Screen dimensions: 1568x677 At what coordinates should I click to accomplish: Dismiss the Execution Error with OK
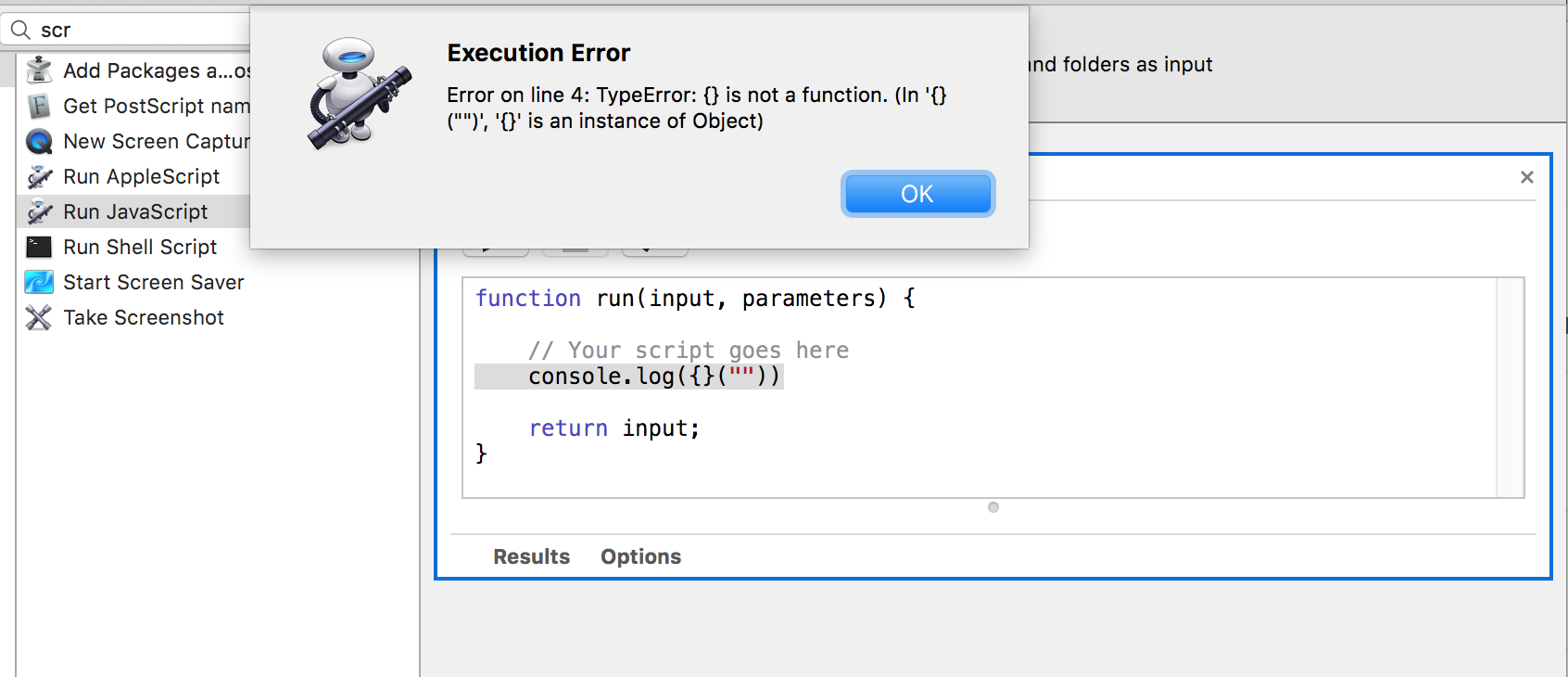[x=917, y=193]
